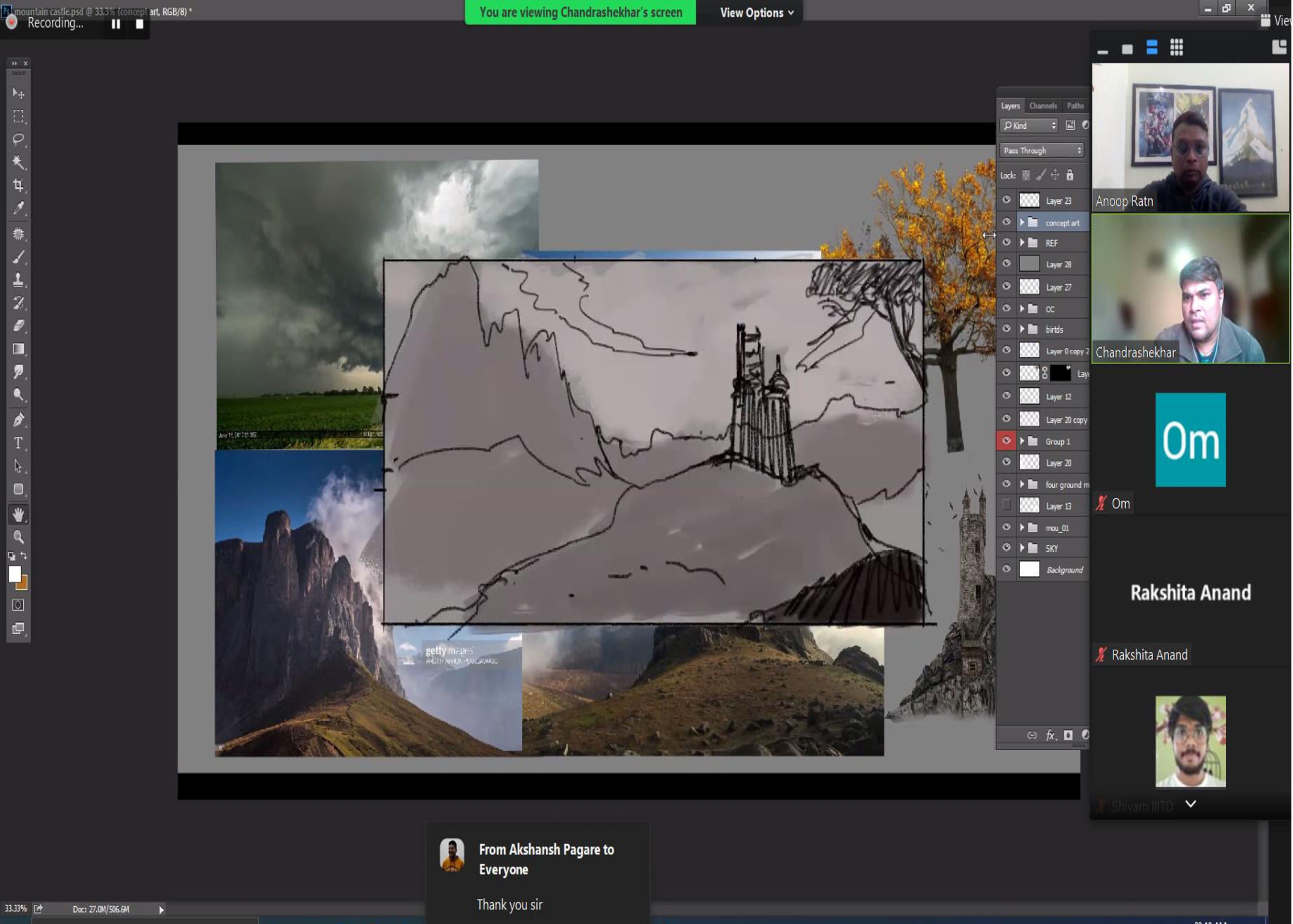Select the Gradient tool
Viewport: 1293px width, 924px height.
(x=18, y=349)
